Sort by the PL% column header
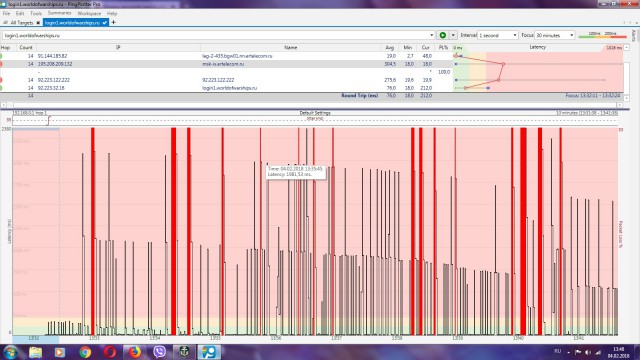The height and width of the screenshot is (360, 640). [443, 48]
